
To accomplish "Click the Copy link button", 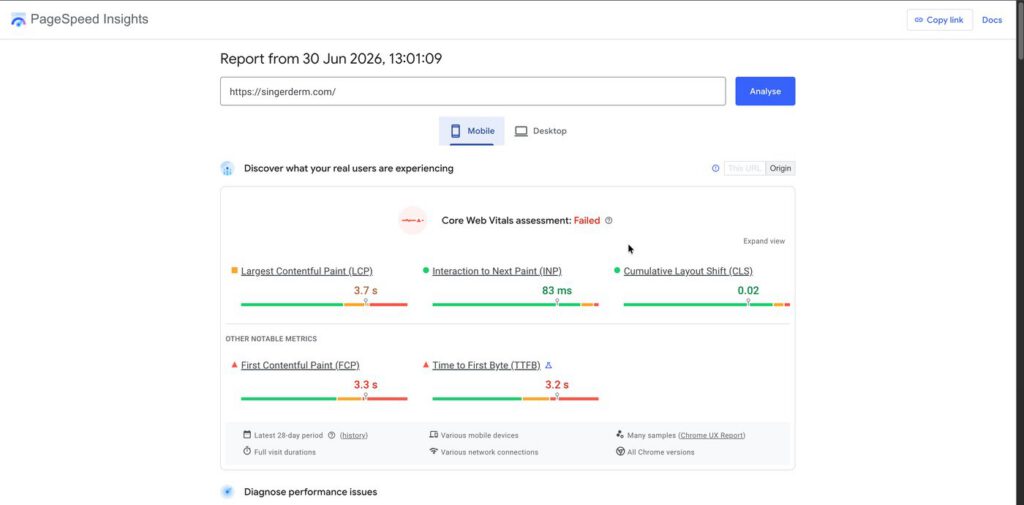I will click(x=939, y=20).
